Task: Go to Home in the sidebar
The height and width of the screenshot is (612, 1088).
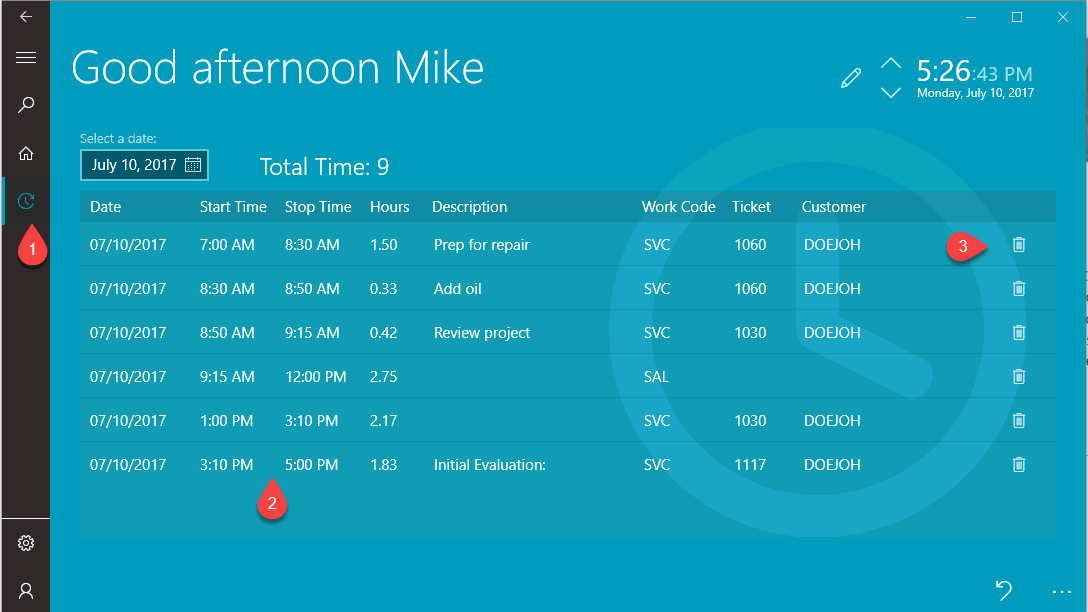Action: point(26,153)
